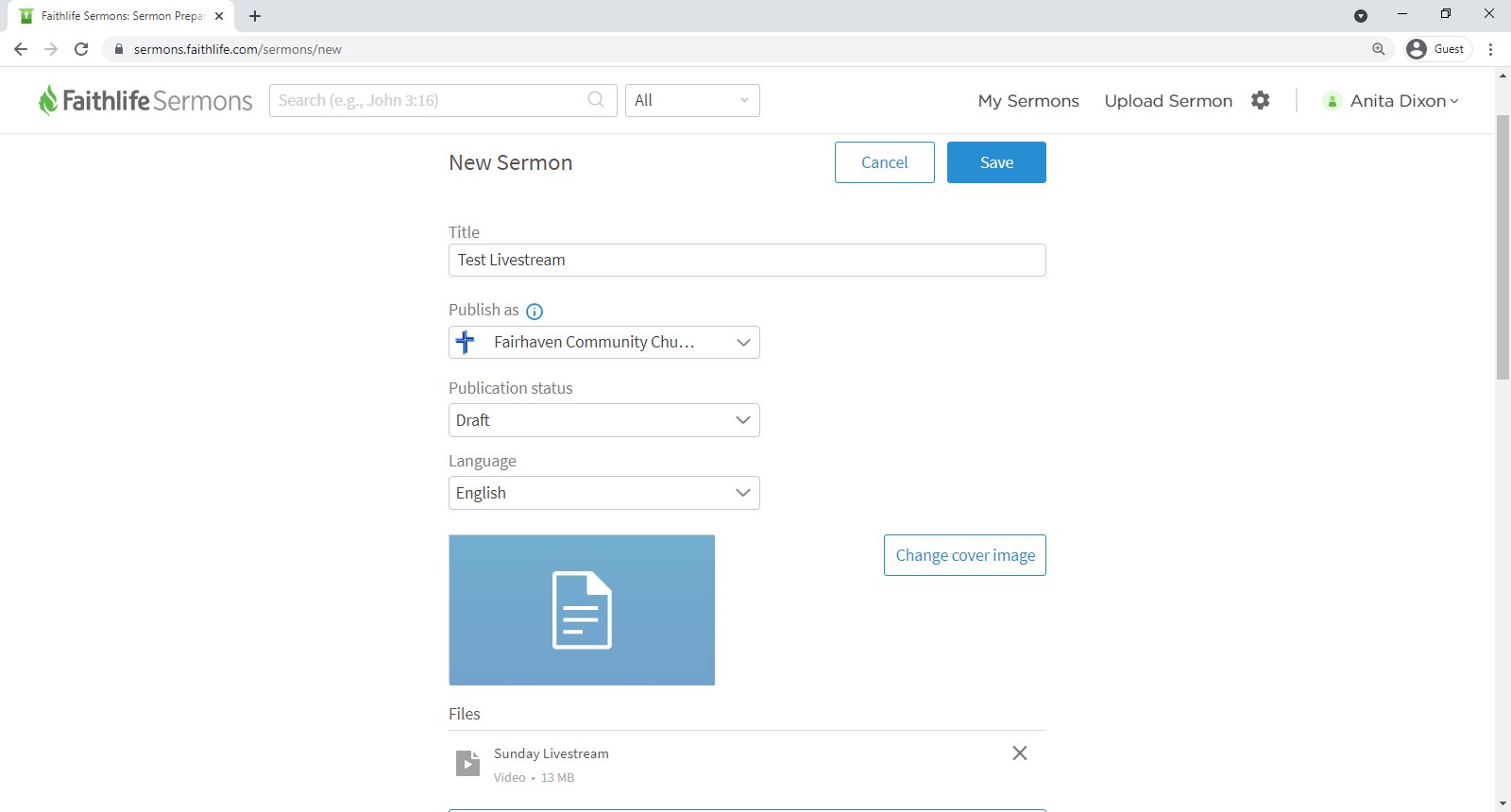Click the Publish as info icon
Viewport: 1511px width, 812px height.
coord(535,312)
